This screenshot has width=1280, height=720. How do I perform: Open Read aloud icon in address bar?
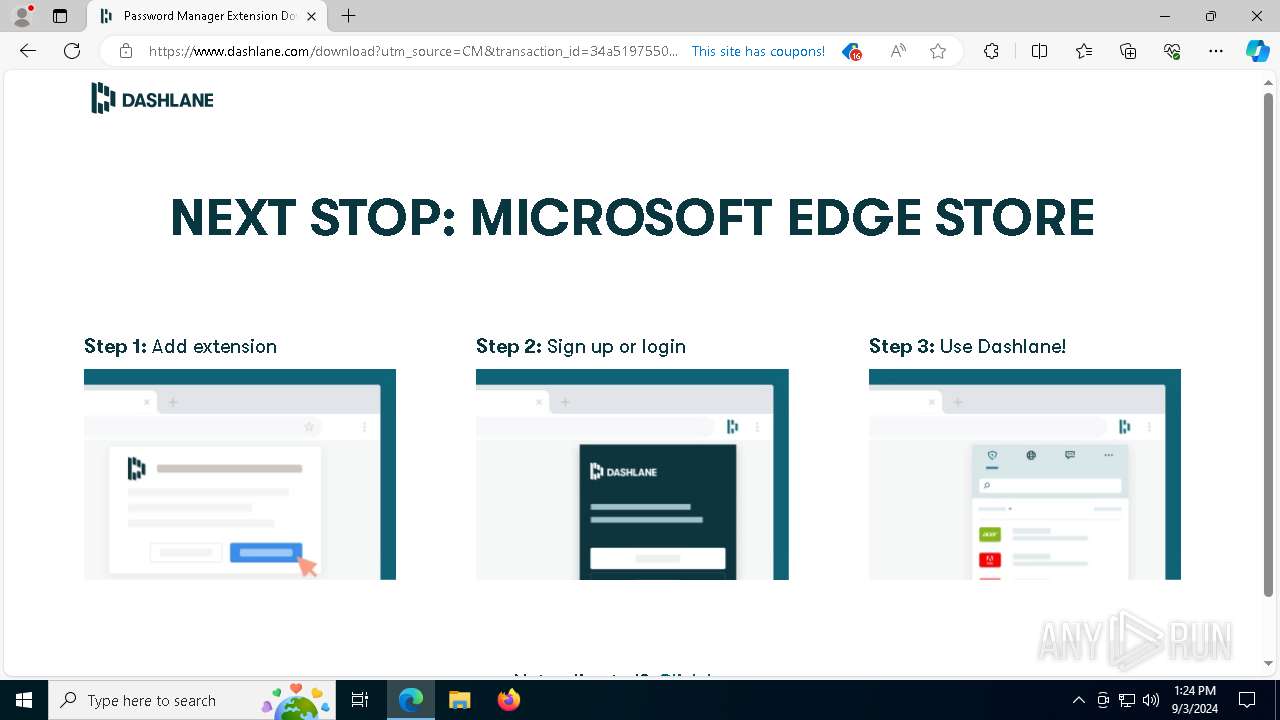pos(898,51)
